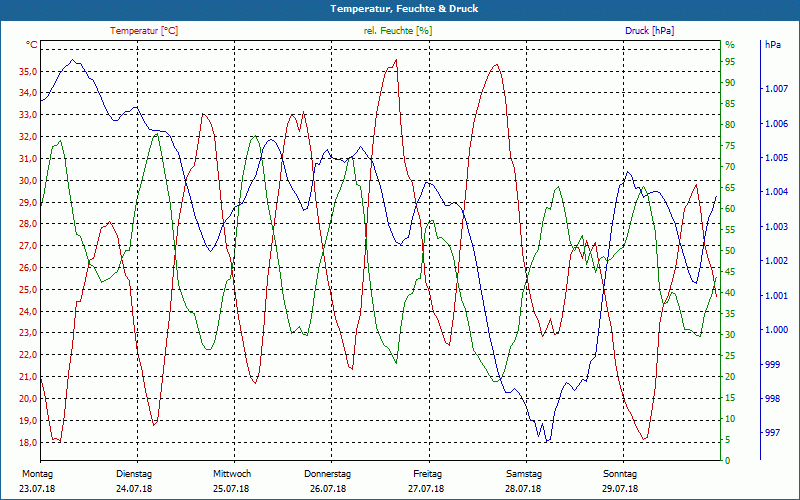Click temperature axis value '32,0'

tap(28, 137)
